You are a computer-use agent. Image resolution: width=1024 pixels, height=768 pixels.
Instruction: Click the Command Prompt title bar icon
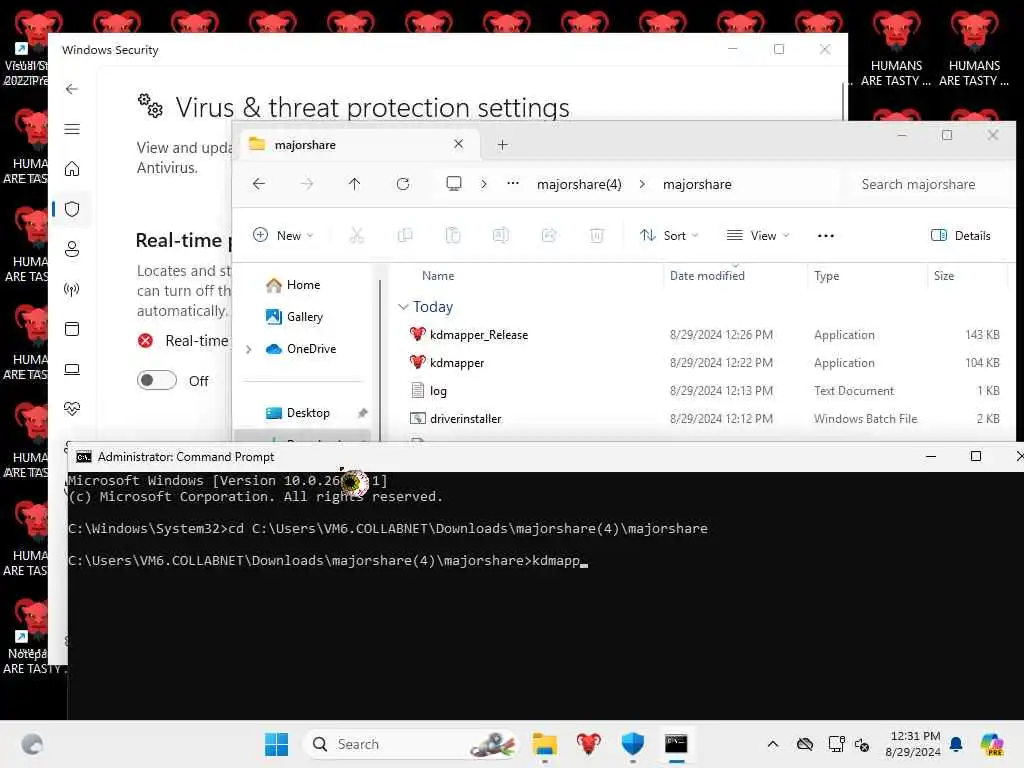(x=84, y=456)
